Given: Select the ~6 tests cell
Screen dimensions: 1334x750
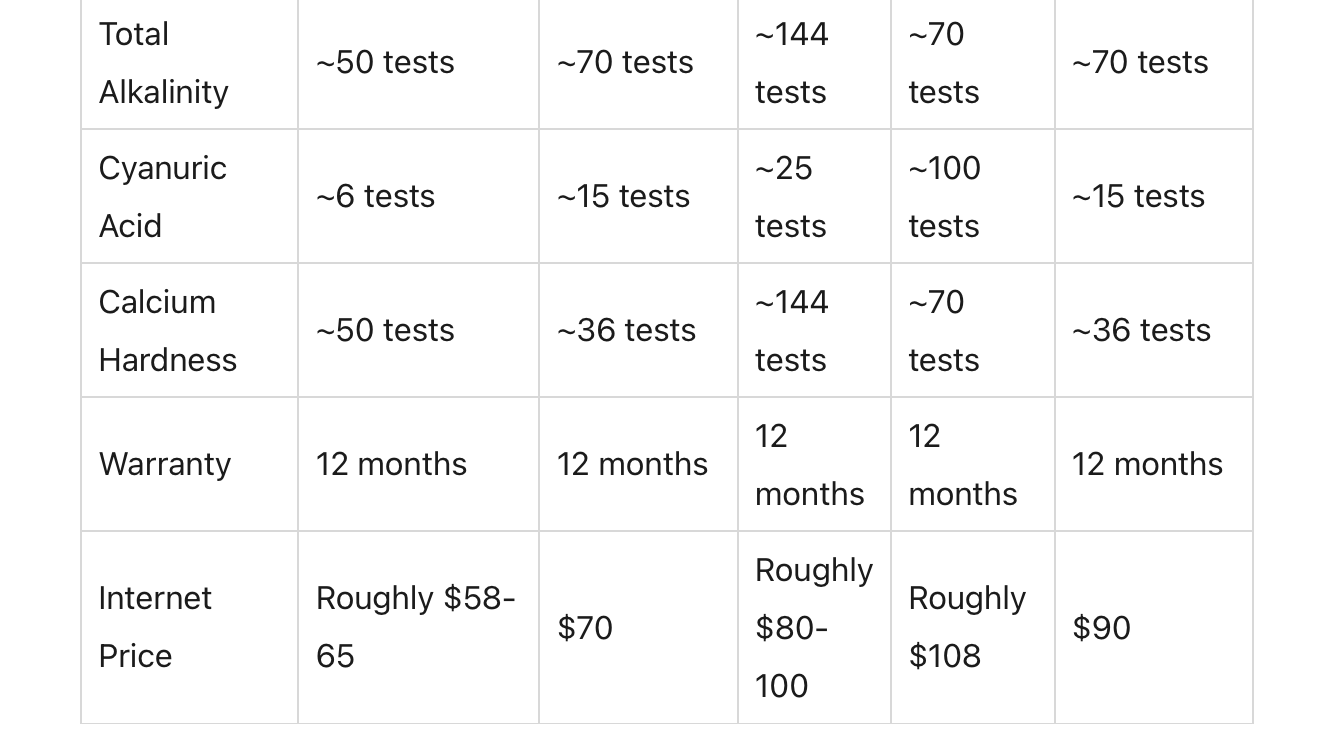Looking at the screenshot, I should (x=418, y=197).
